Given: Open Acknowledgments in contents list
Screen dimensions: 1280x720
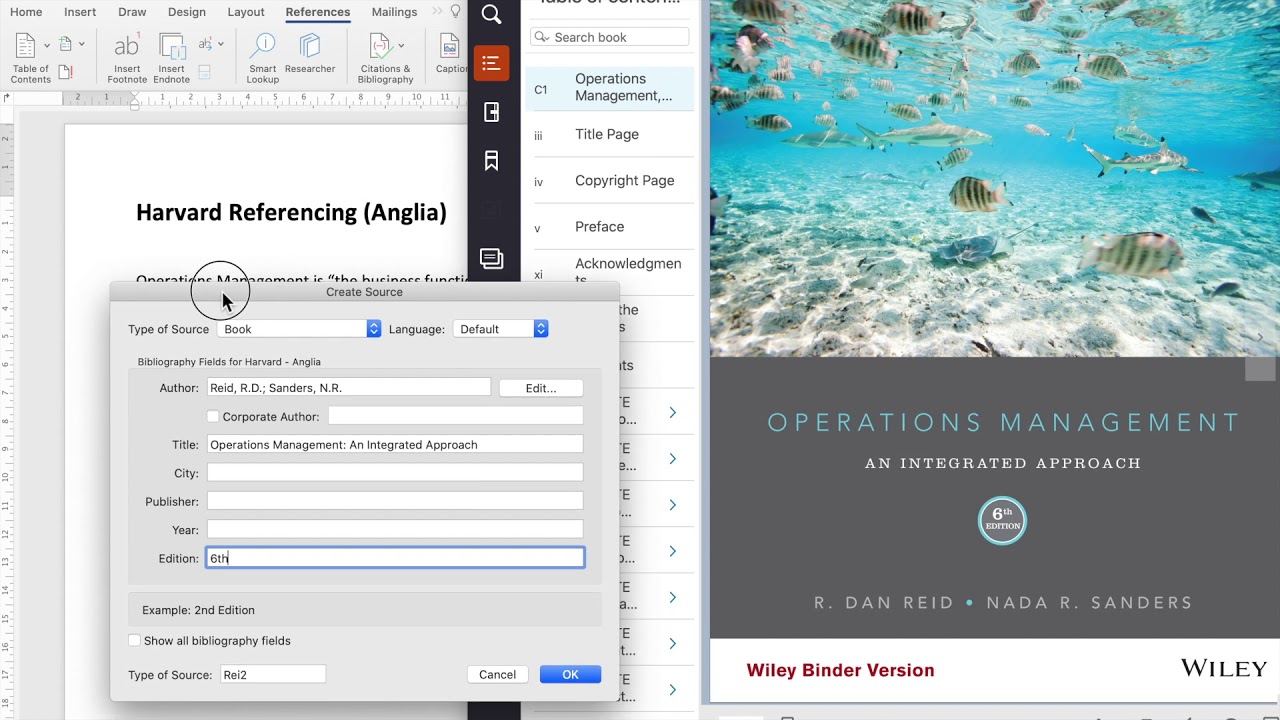Looking at the screenshot, I should (x=610, y=270).
